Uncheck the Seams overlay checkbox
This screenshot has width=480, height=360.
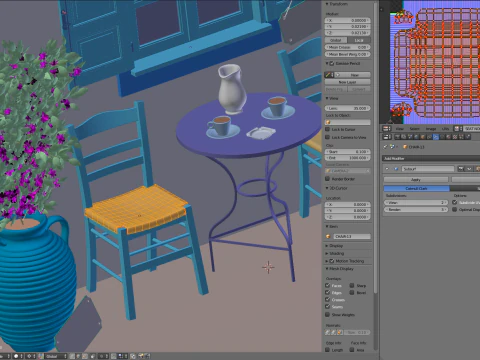click(327, 306)
